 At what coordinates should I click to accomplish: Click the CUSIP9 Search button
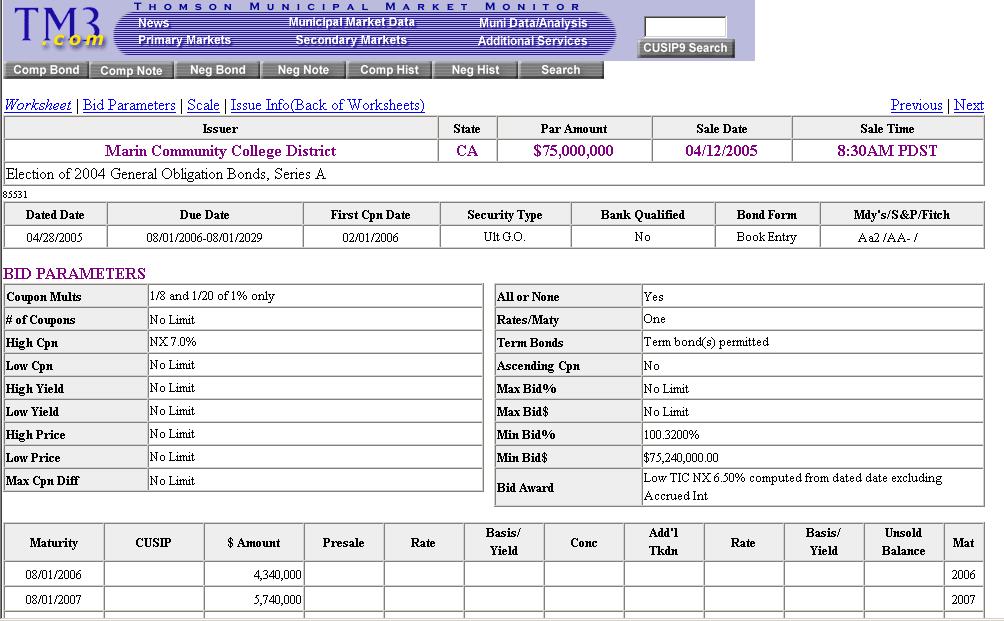tap(685, 48)
